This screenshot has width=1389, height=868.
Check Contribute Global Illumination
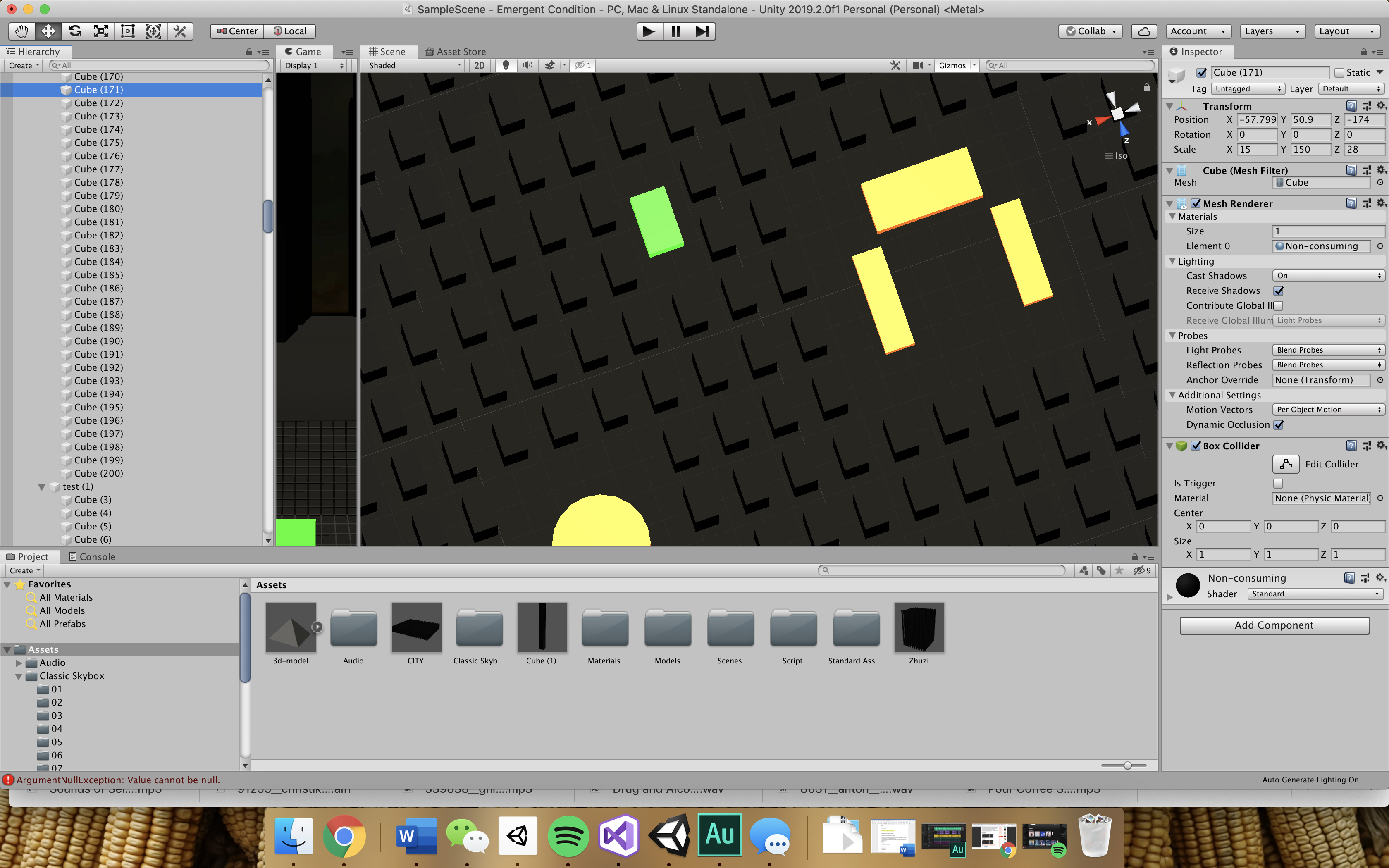(x=1278, y=306)
